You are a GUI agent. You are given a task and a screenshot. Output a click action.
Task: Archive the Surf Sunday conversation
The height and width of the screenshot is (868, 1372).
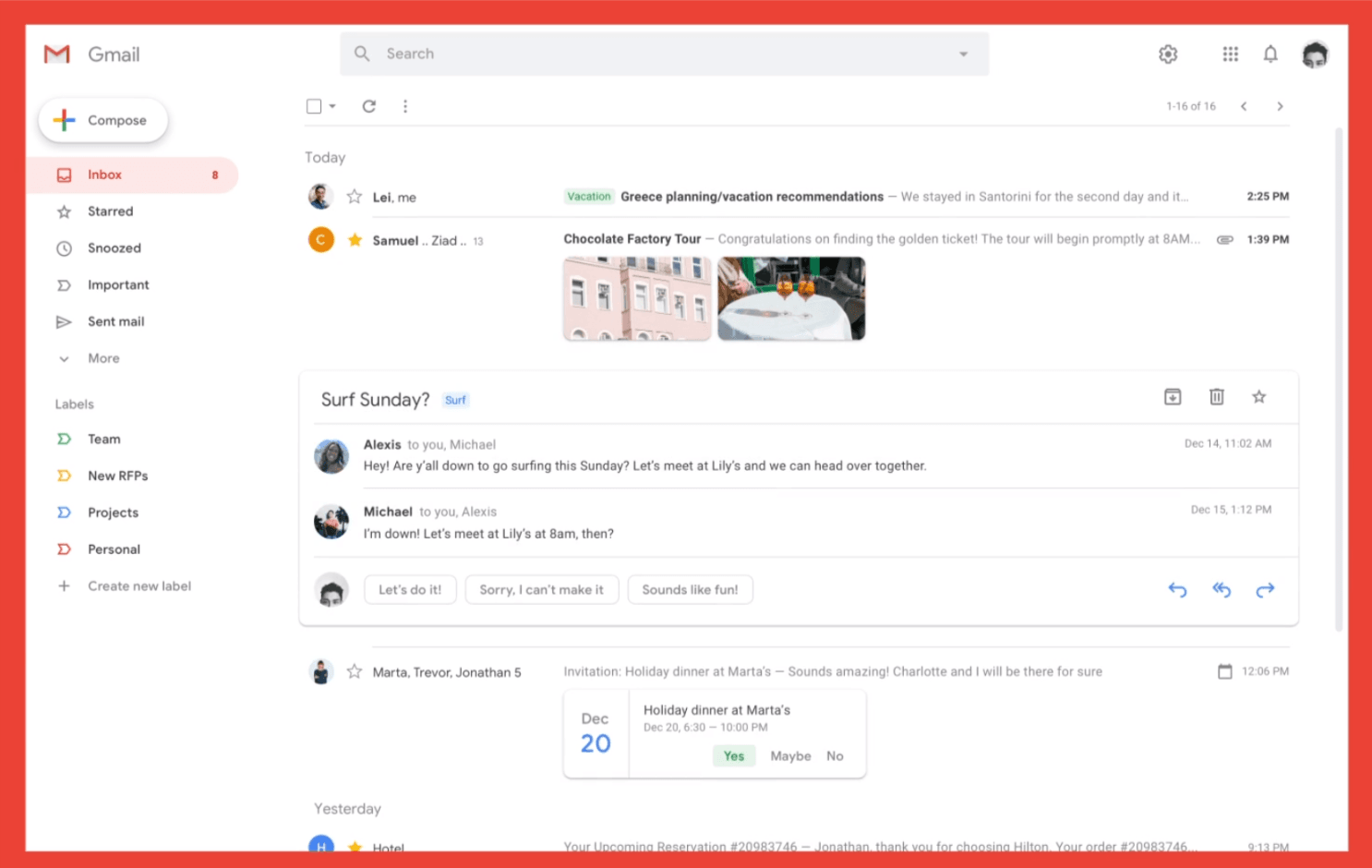click(1173, 397)
